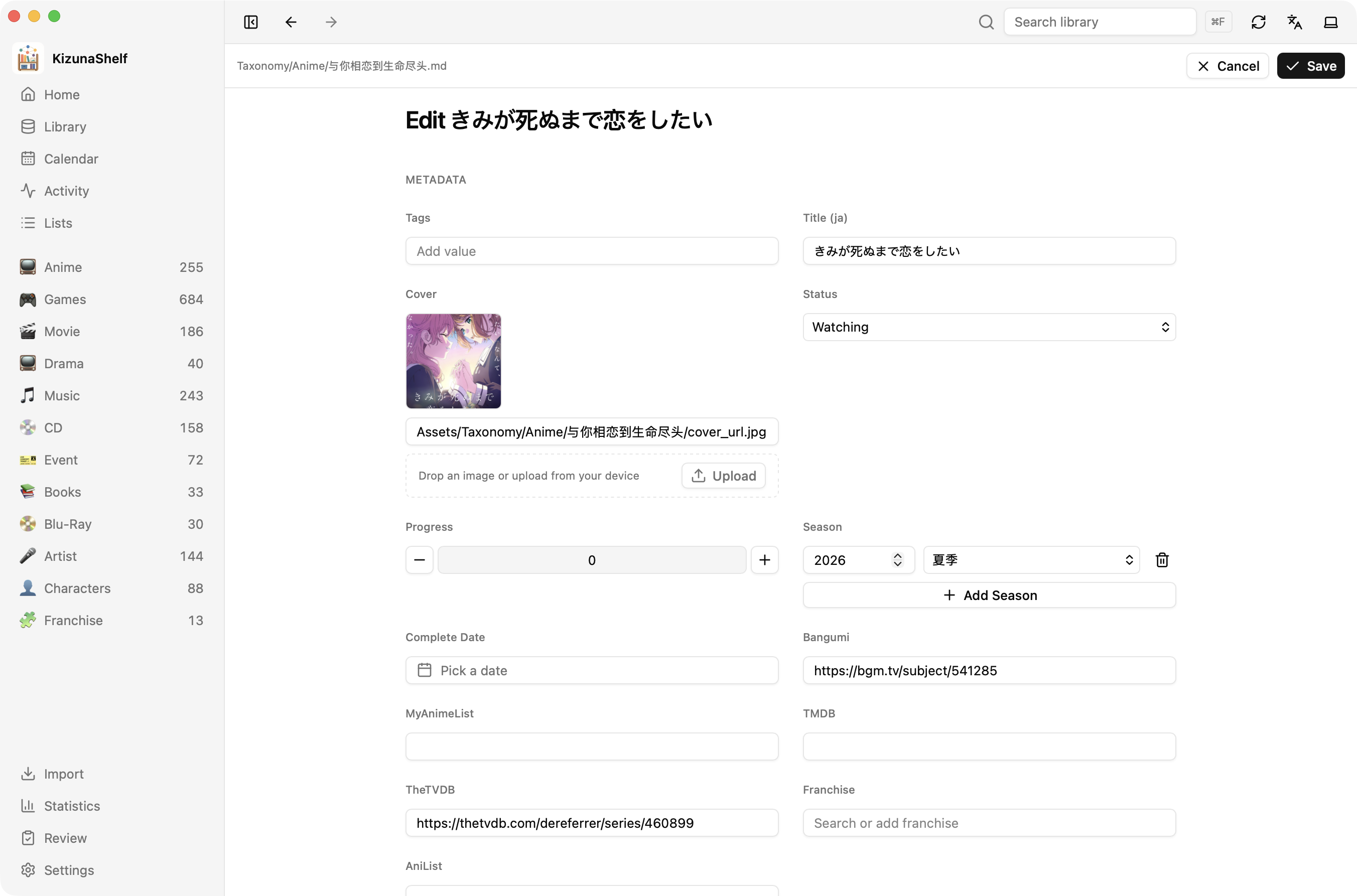Navigate to Activity
The height and width of the screenshot is (896, 1357).
[x=111, y=191]
